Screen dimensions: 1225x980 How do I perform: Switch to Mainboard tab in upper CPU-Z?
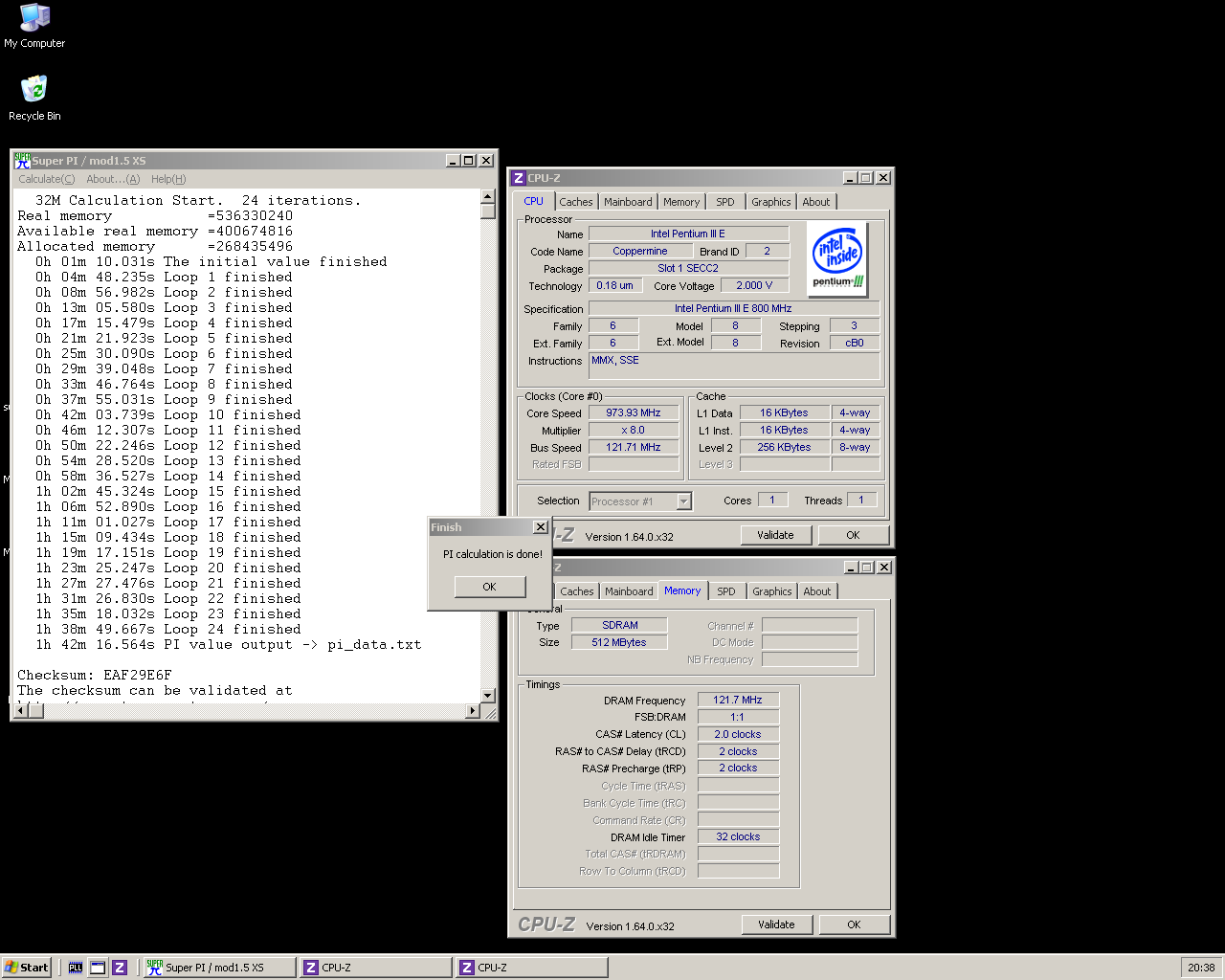coord(628,202)
